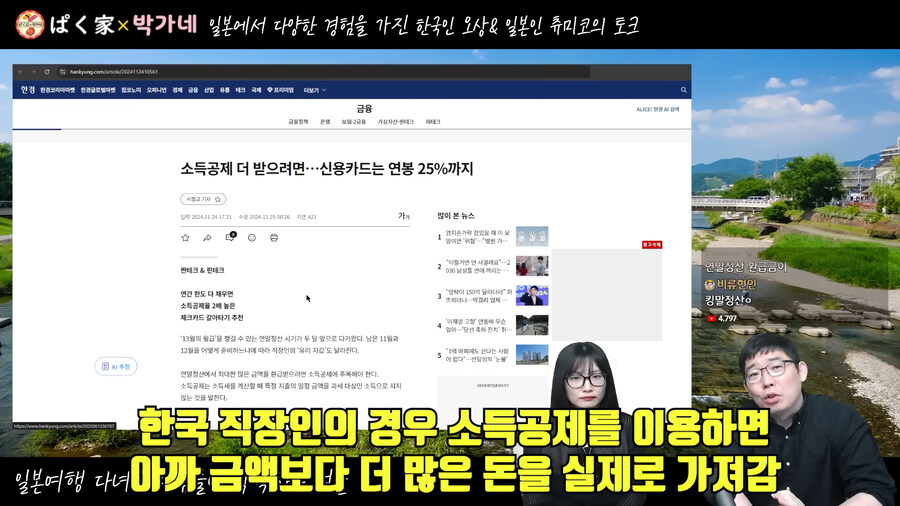Click the thumbnail of most-read news item 2
This screenshot has width=900, height=506.
pos(532,266)
